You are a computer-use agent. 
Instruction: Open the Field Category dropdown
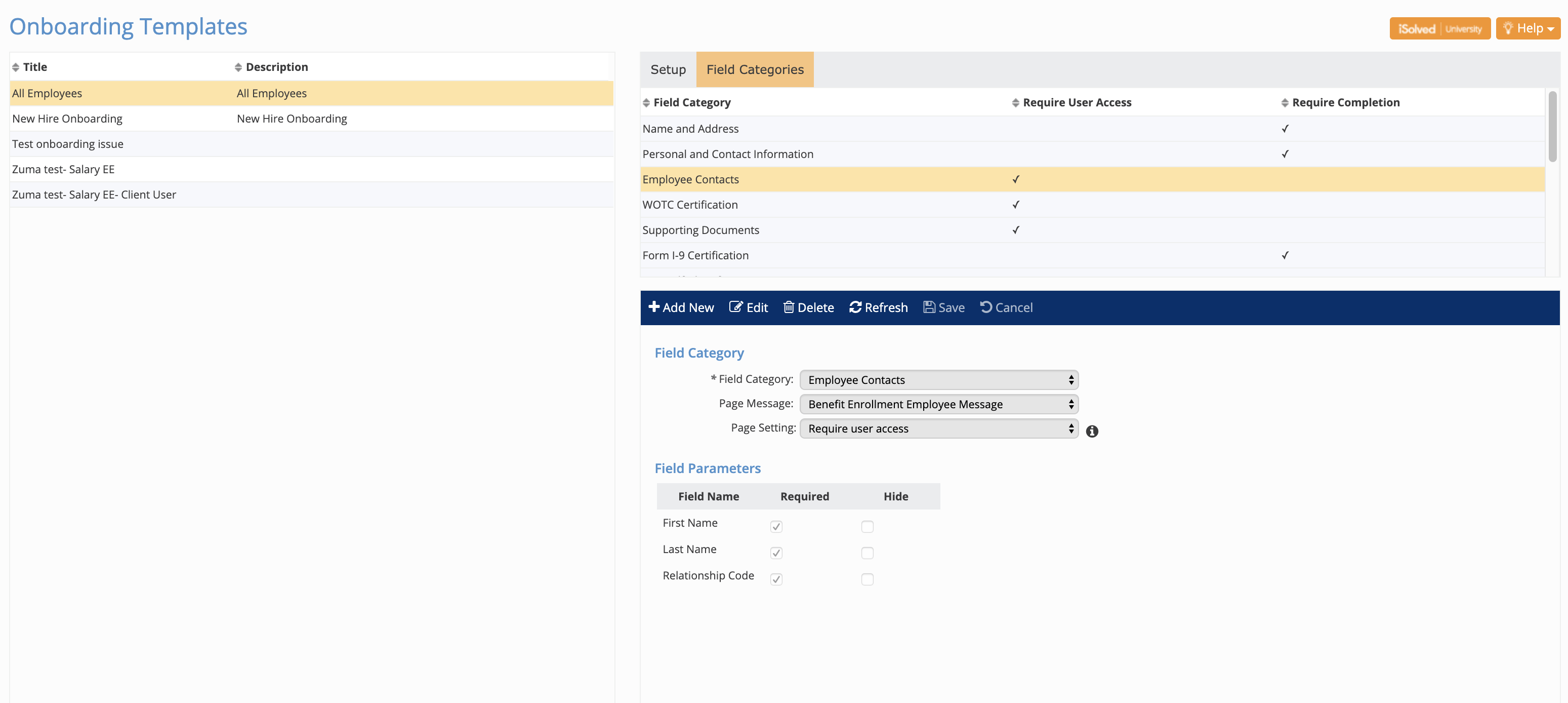point(938,379)
